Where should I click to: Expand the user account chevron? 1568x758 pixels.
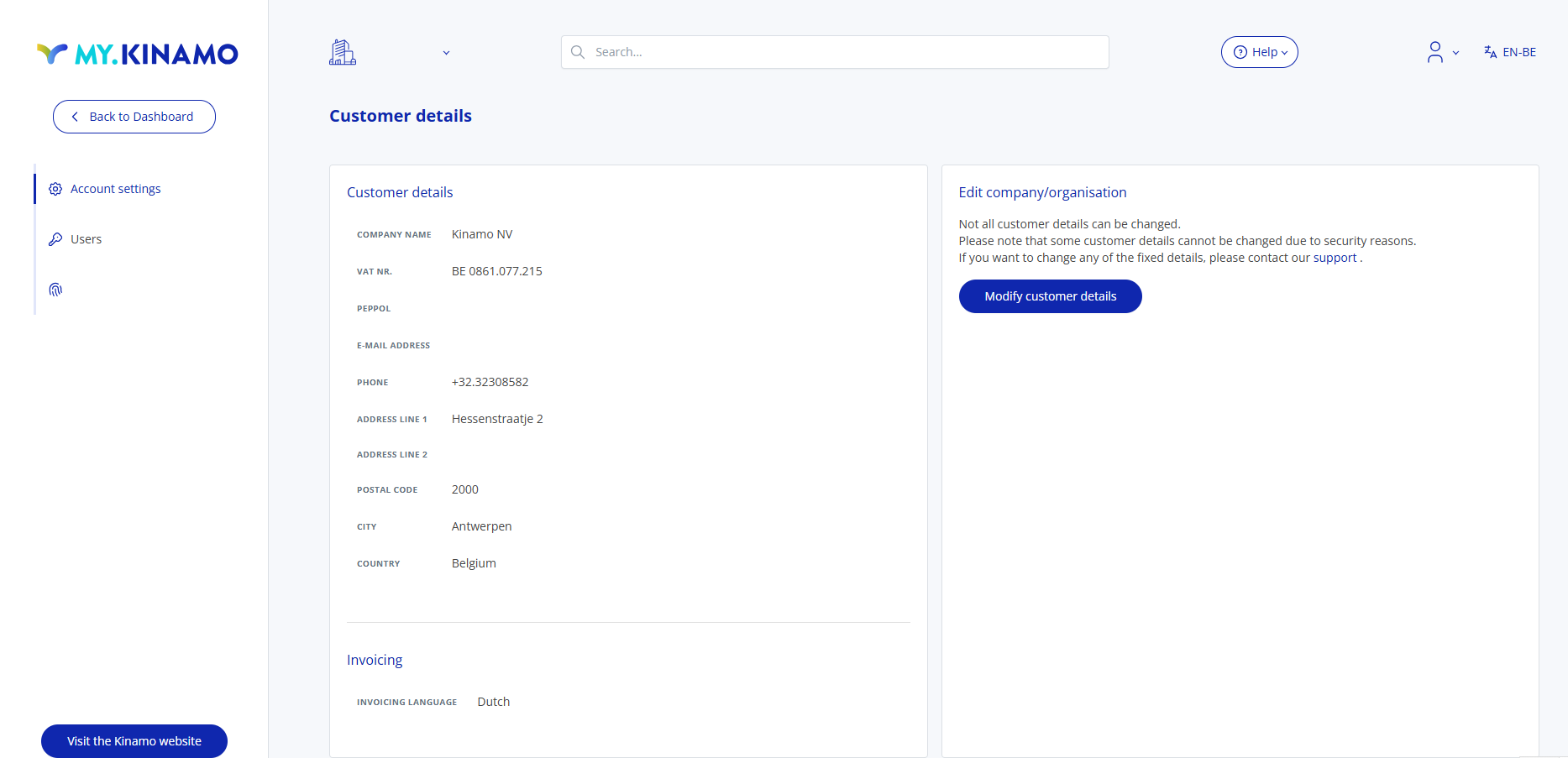point(1455,53)
